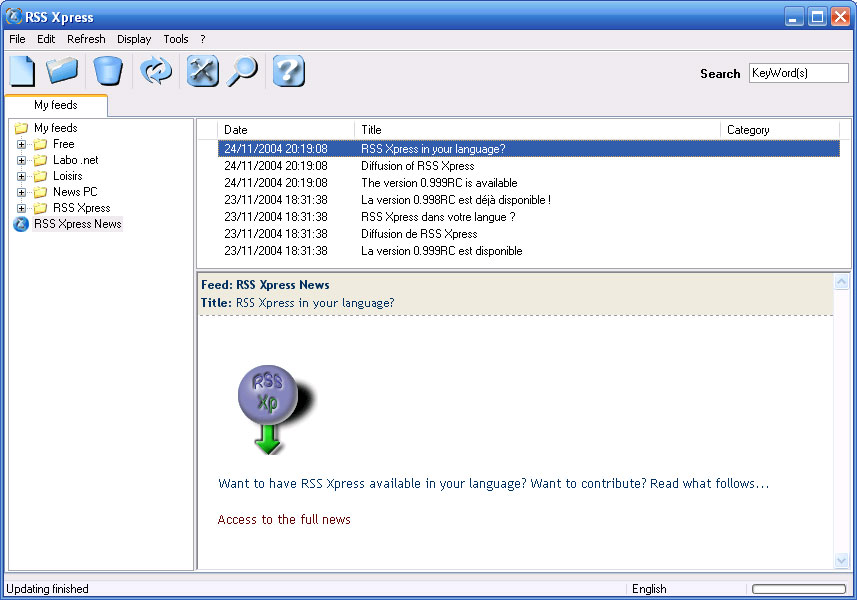Click the Delete trash bin toolbar icon
The height and width of the screenshot is (600, 857).
point(108,71)
